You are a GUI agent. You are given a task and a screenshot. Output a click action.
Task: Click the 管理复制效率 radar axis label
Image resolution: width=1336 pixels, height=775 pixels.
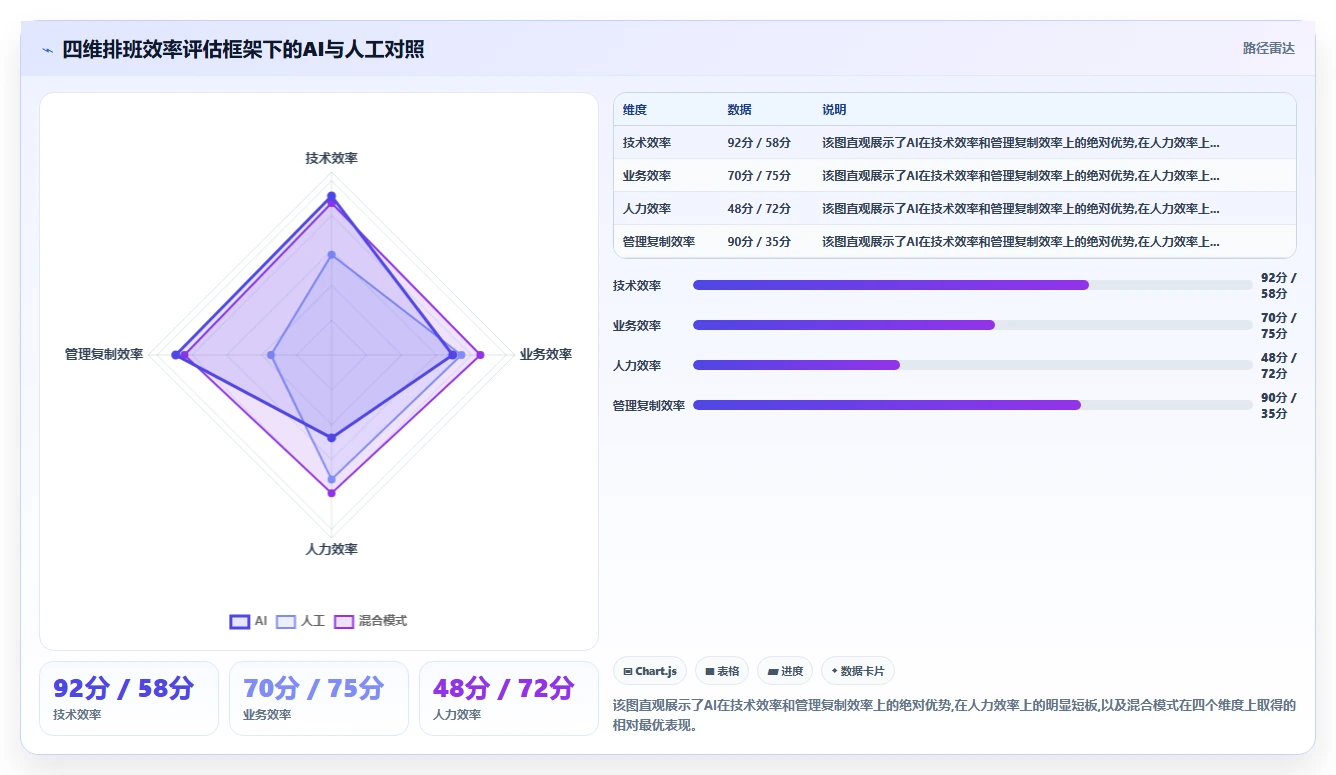tap(104, 354)
